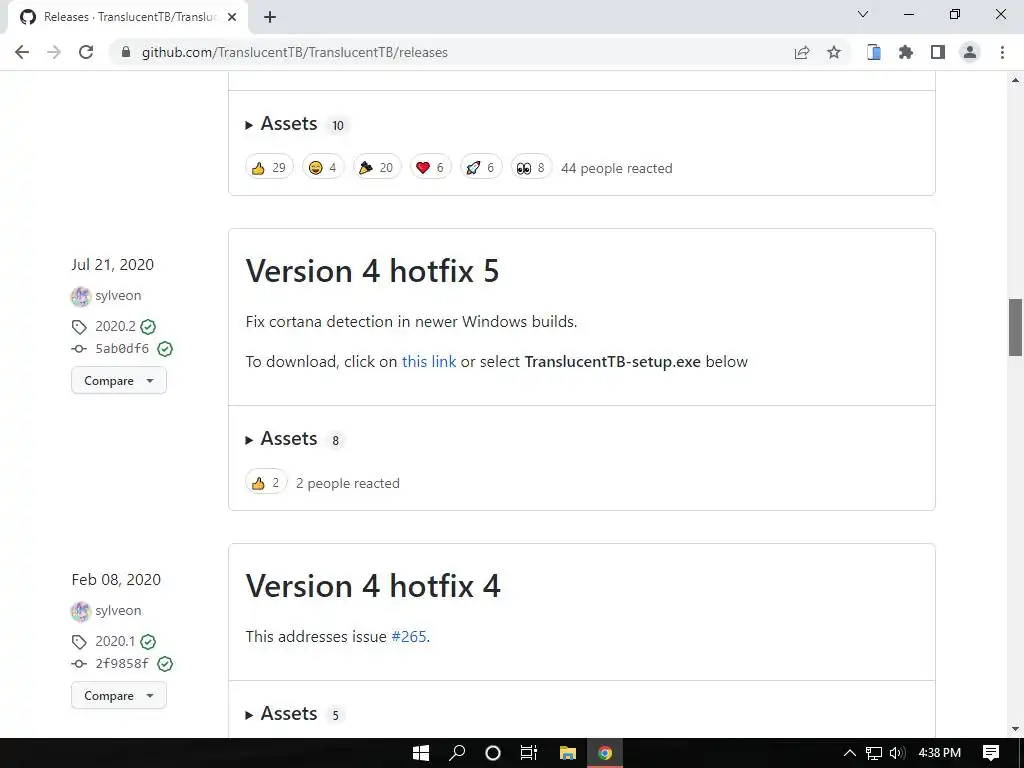Bookmark this page with the star
Viewport: 1024px width, 768px height.
point(834,52)
